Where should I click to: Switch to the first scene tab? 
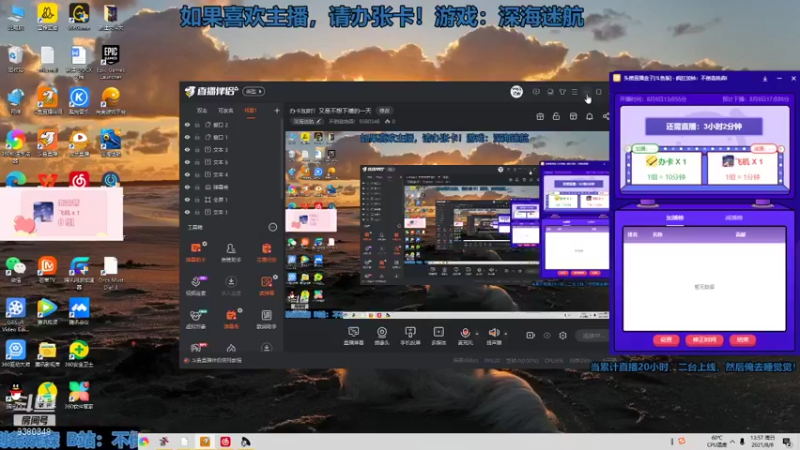point(202,110)
